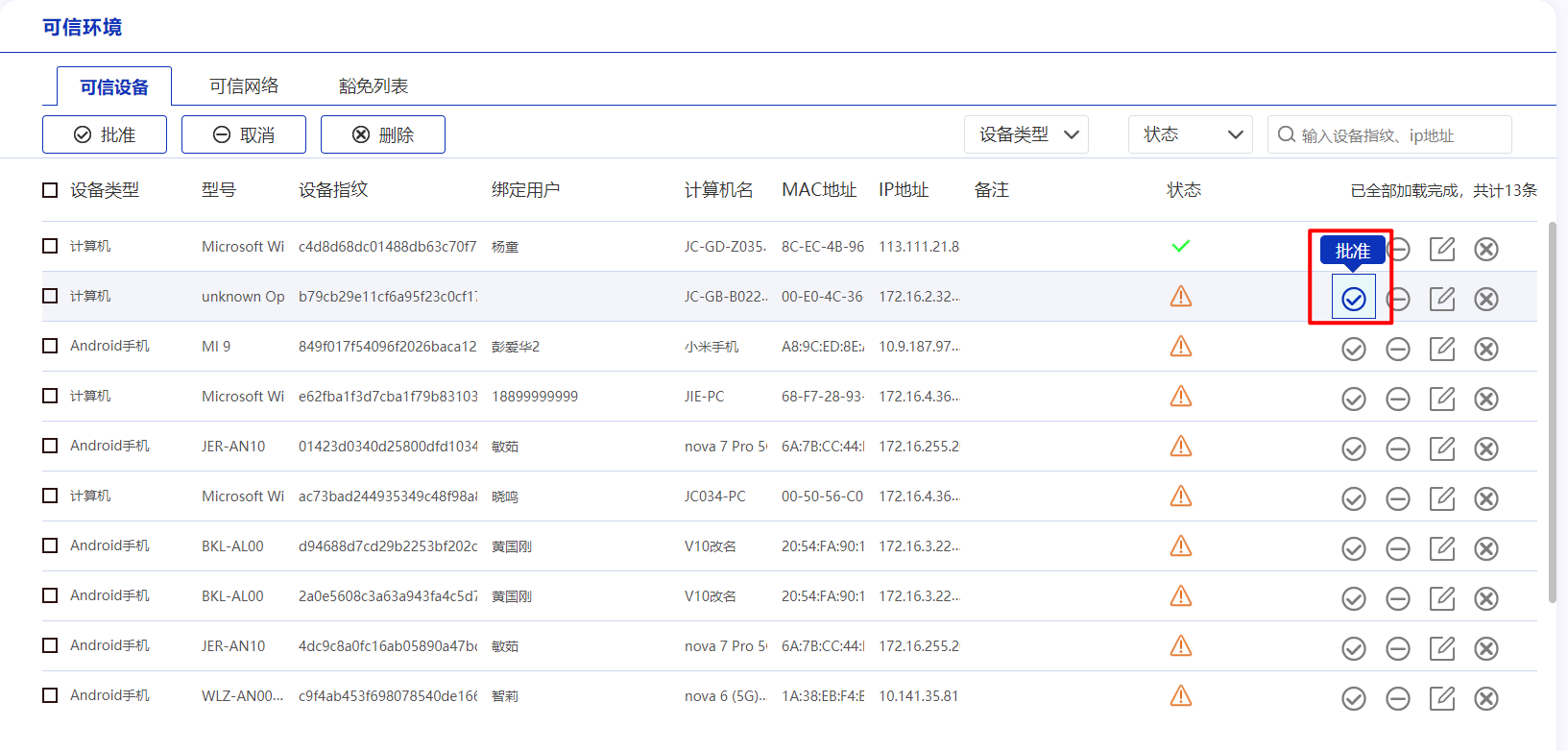Image resolution: width=1568 pixels, height=751 pixels.
Task: Cancel icon in the JC034-PC row
Action: 1398,498
